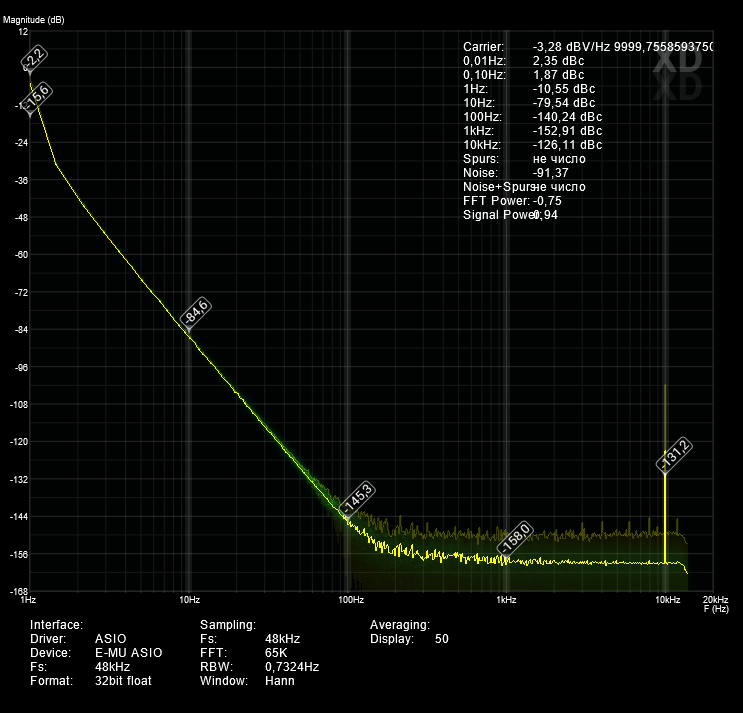Click the 1Hz value -10,55 dBc
This screenshot has height=713, width=743.
[564, 89]
